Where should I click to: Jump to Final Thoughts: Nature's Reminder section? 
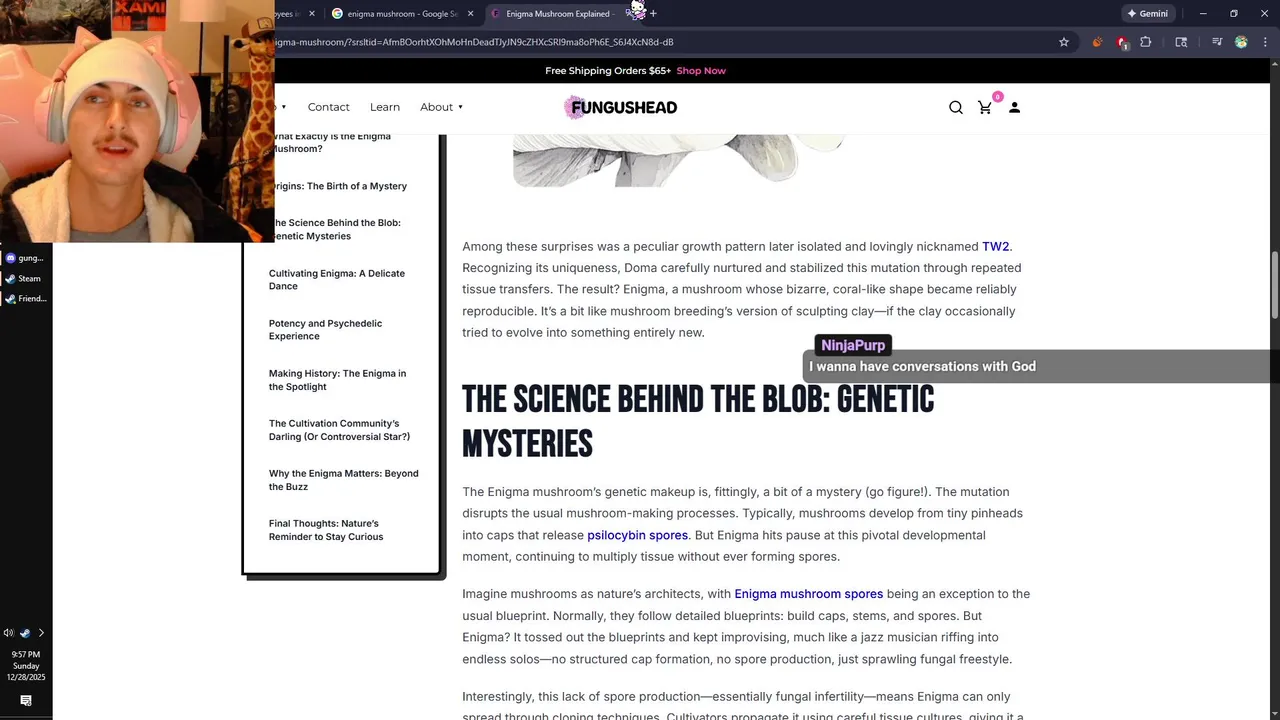click(x=326, y=530)
